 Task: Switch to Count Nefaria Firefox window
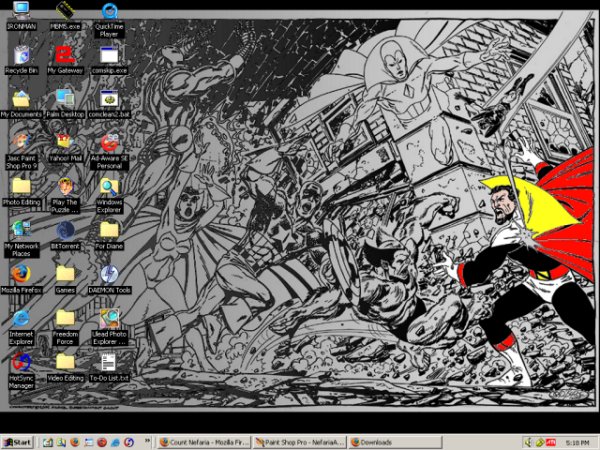tap(204, 442)
